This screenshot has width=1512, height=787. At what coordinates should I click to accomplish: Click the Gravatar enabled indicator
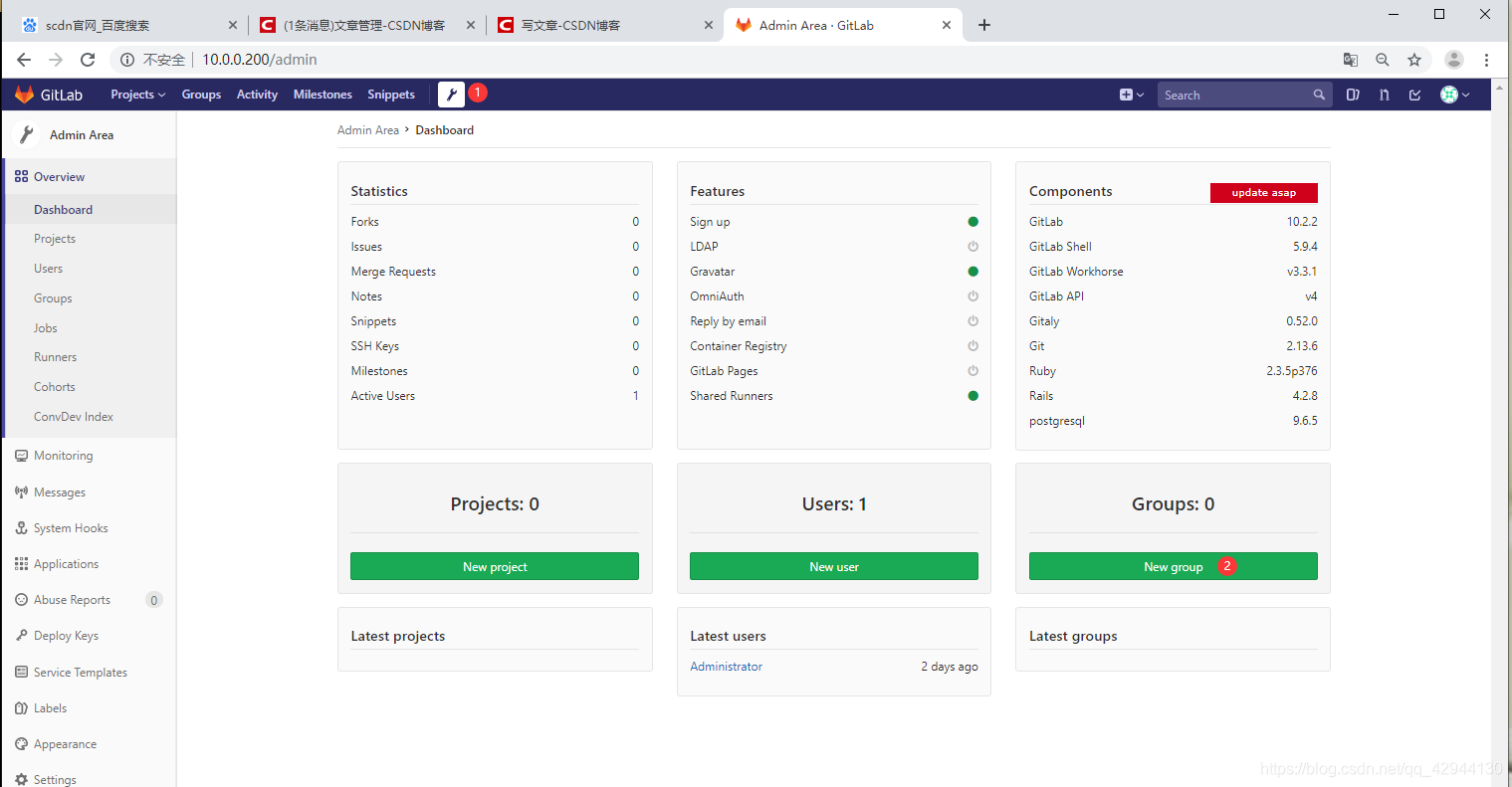coord(972,272)
